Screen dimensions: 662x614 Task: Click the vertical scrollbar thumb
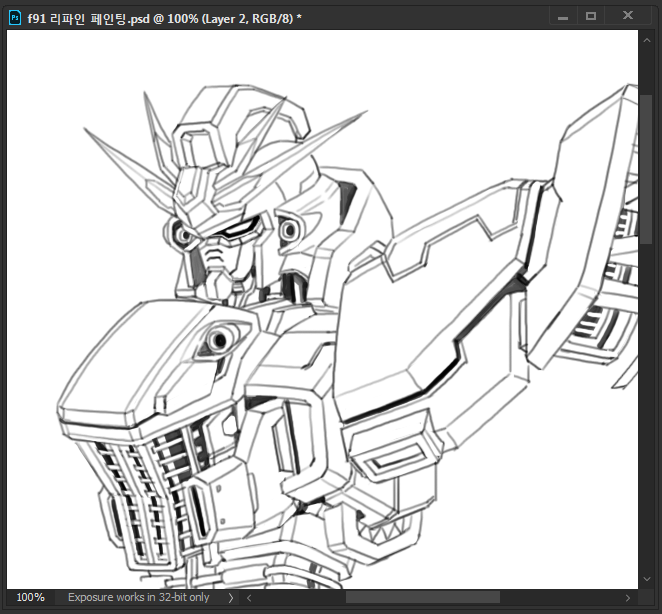click(646, 169)
